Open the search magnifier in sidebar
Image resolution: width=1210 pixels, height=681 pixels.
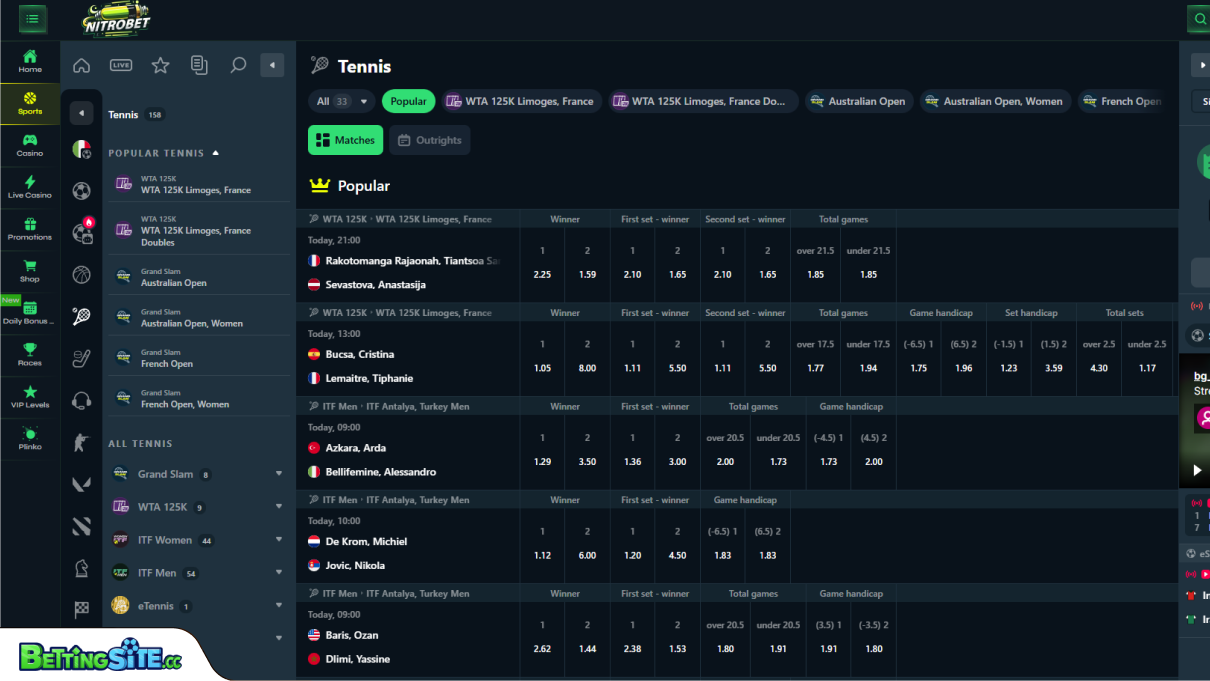(238, 64)
